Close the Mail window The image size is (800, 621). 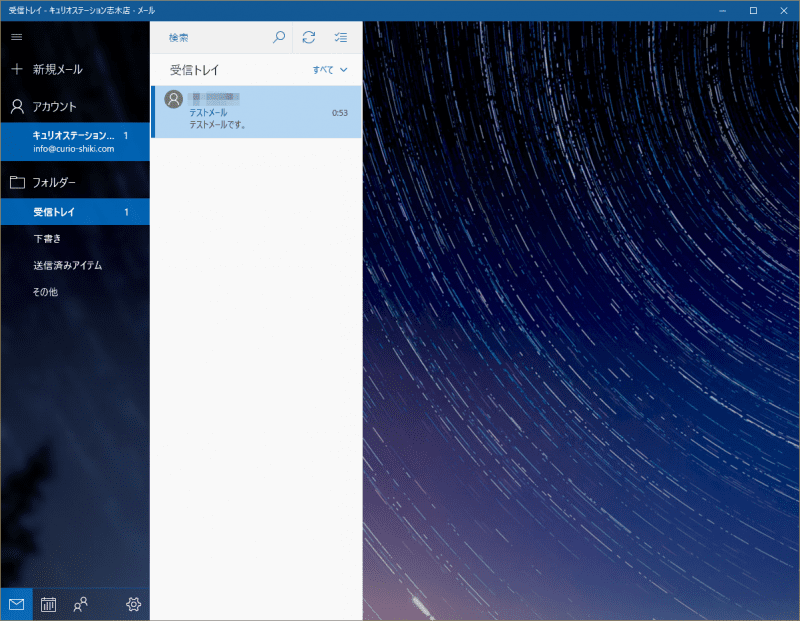[784, 11]
